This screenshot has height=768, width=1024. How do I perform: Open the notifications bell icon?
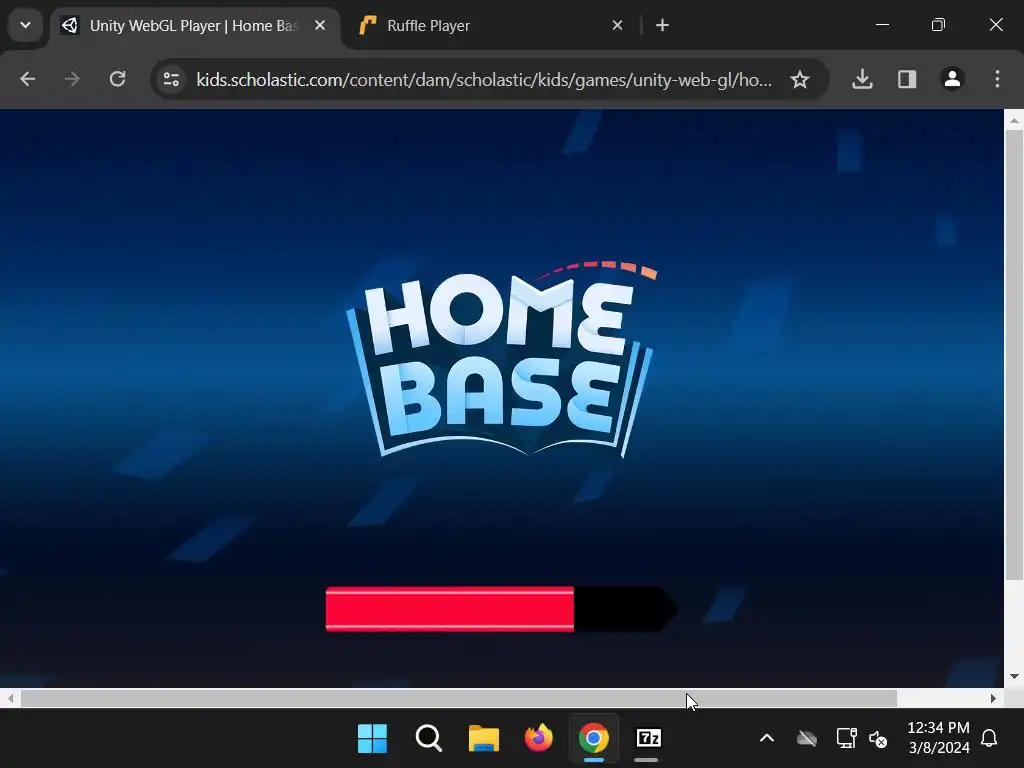989,738
